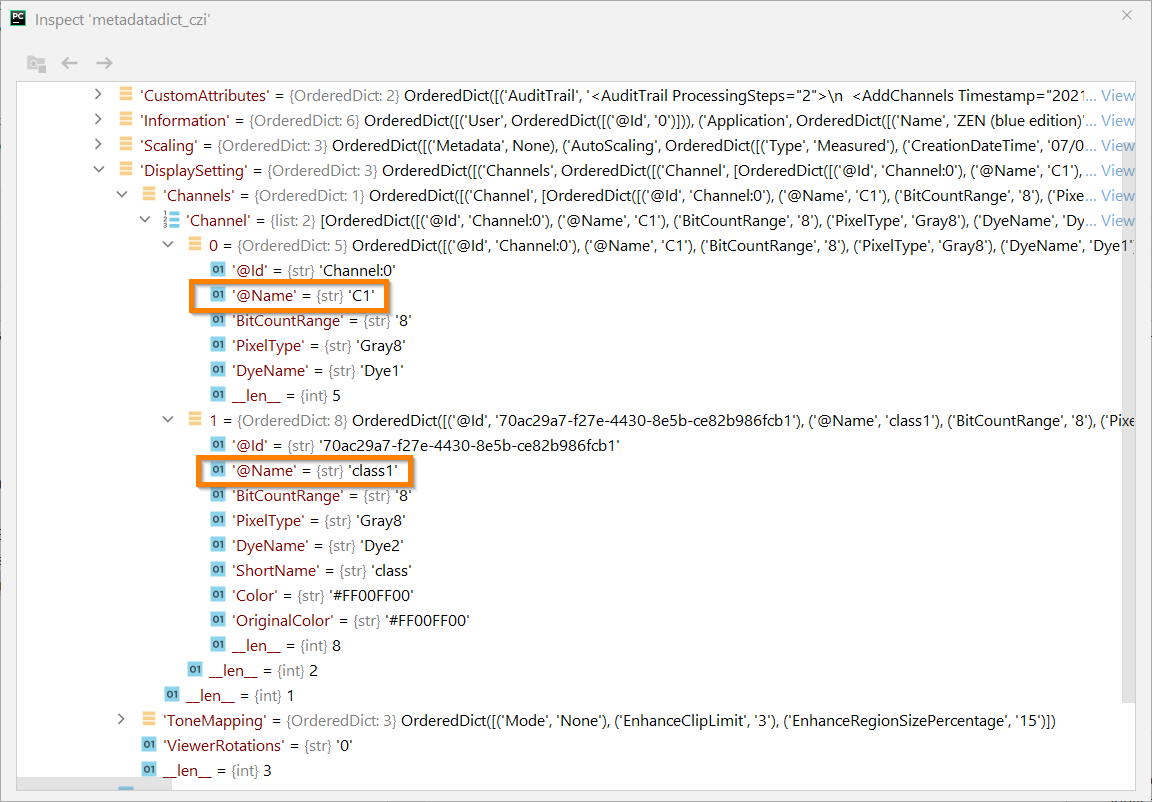1152x802 pixels.
Task: Click the string icon beside 'ViewerRotations'
Action: tap(147, 744)
